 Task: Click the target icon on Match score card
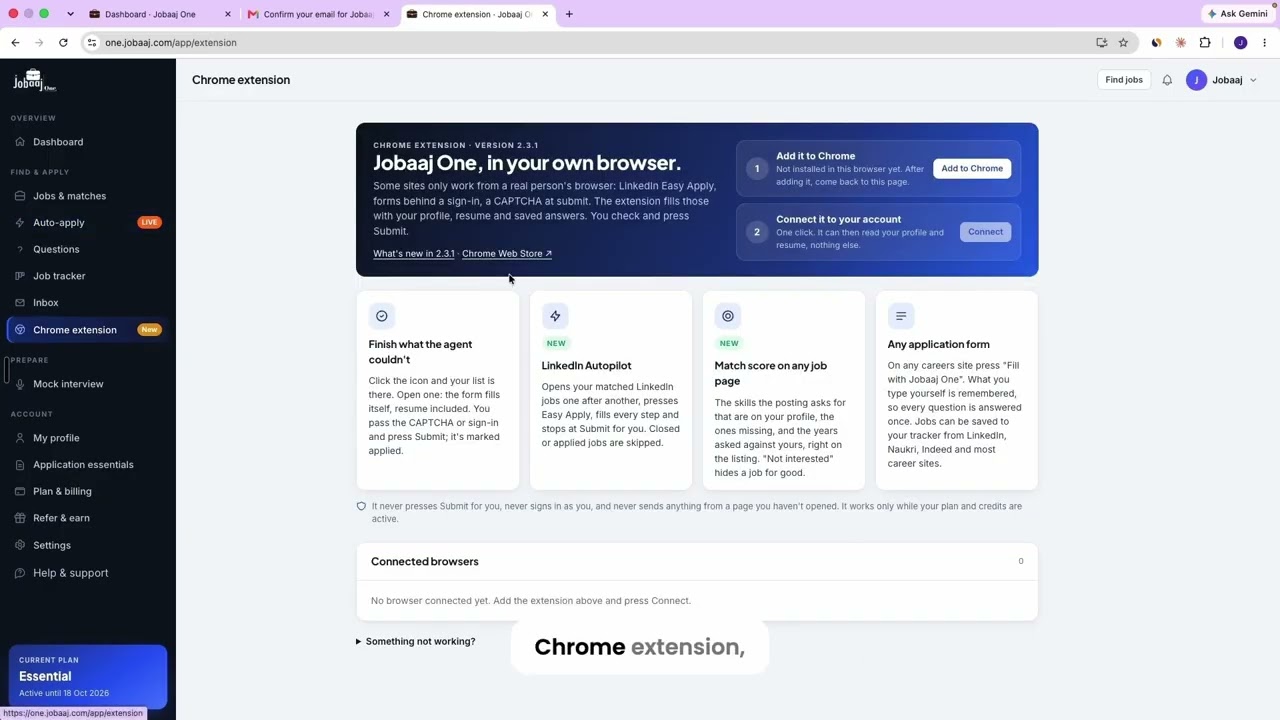click(x=728, y=316)
